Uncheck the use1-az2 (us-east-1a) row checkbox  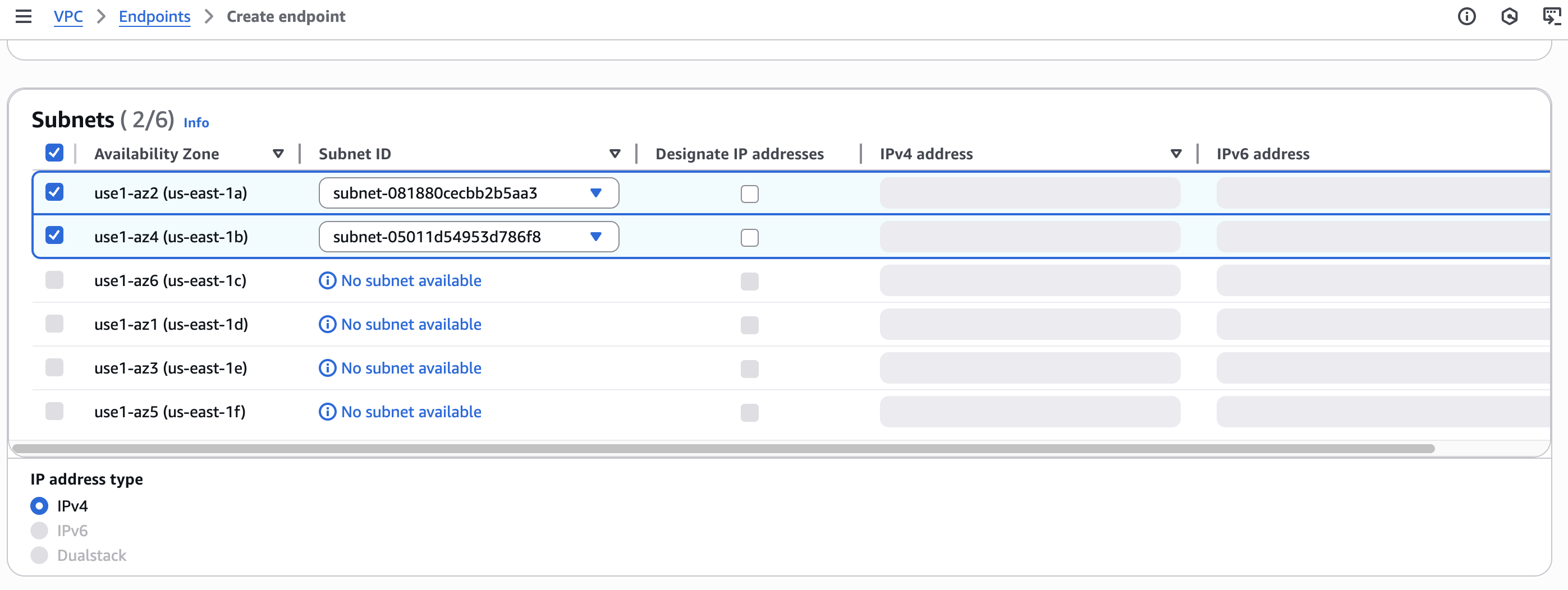coord(54,192)
